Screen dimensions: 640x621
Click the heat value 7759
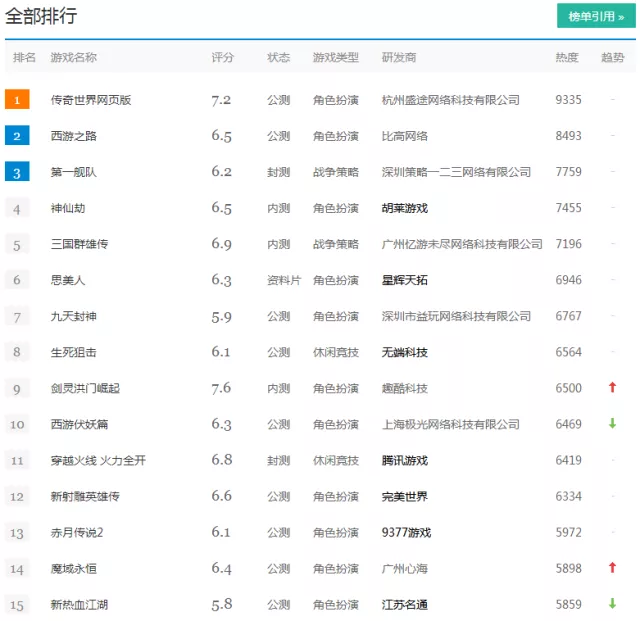(x=568, y=171)
